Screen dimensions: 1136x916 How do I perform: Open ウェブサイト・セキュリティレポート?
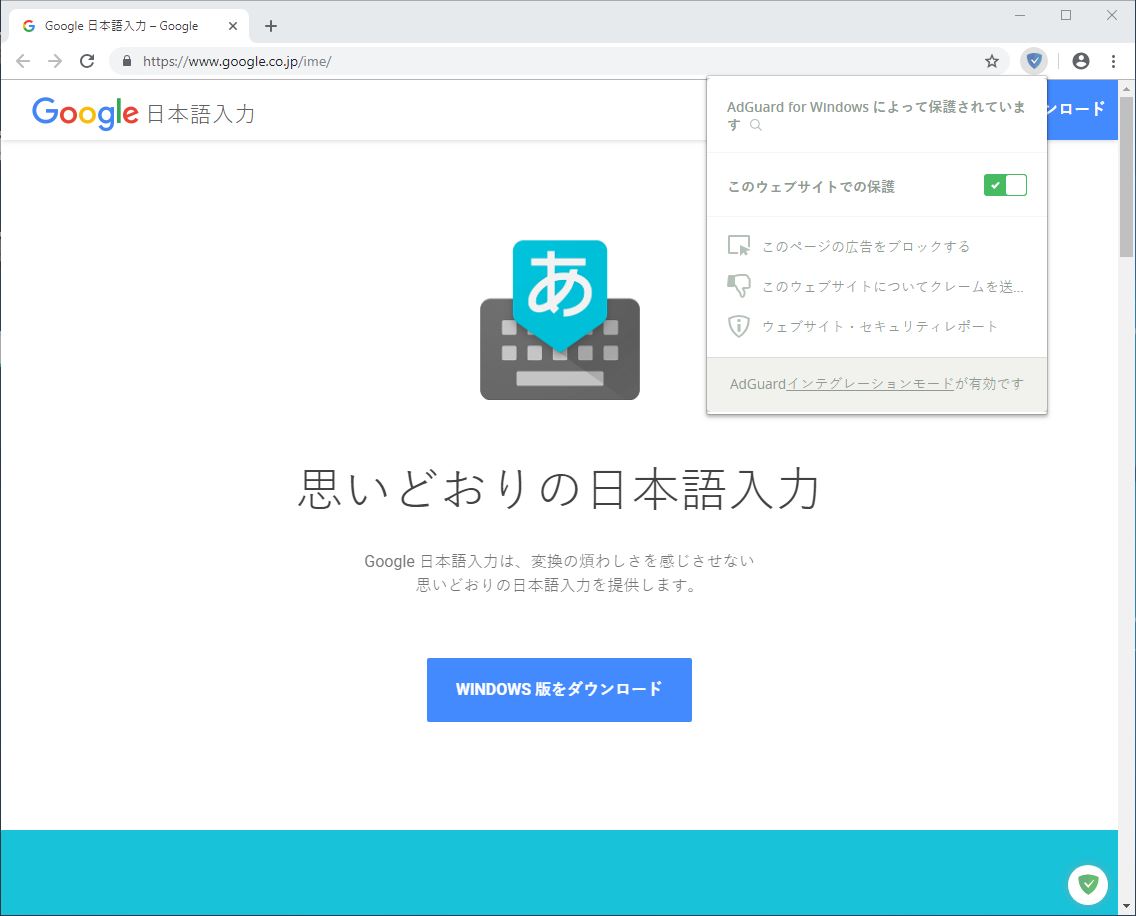(880, 326)
